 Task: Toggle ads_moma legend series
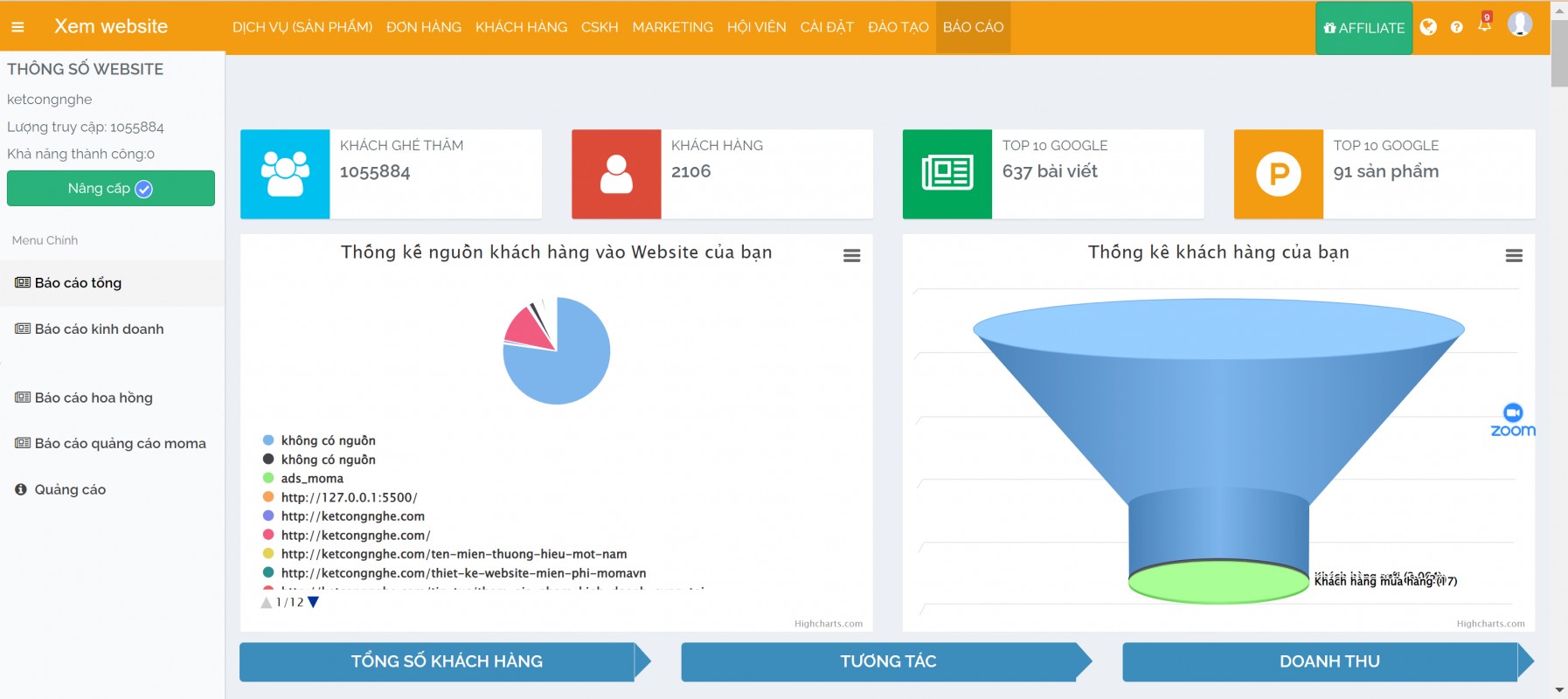pyautogui.click(x=311, y=479)
